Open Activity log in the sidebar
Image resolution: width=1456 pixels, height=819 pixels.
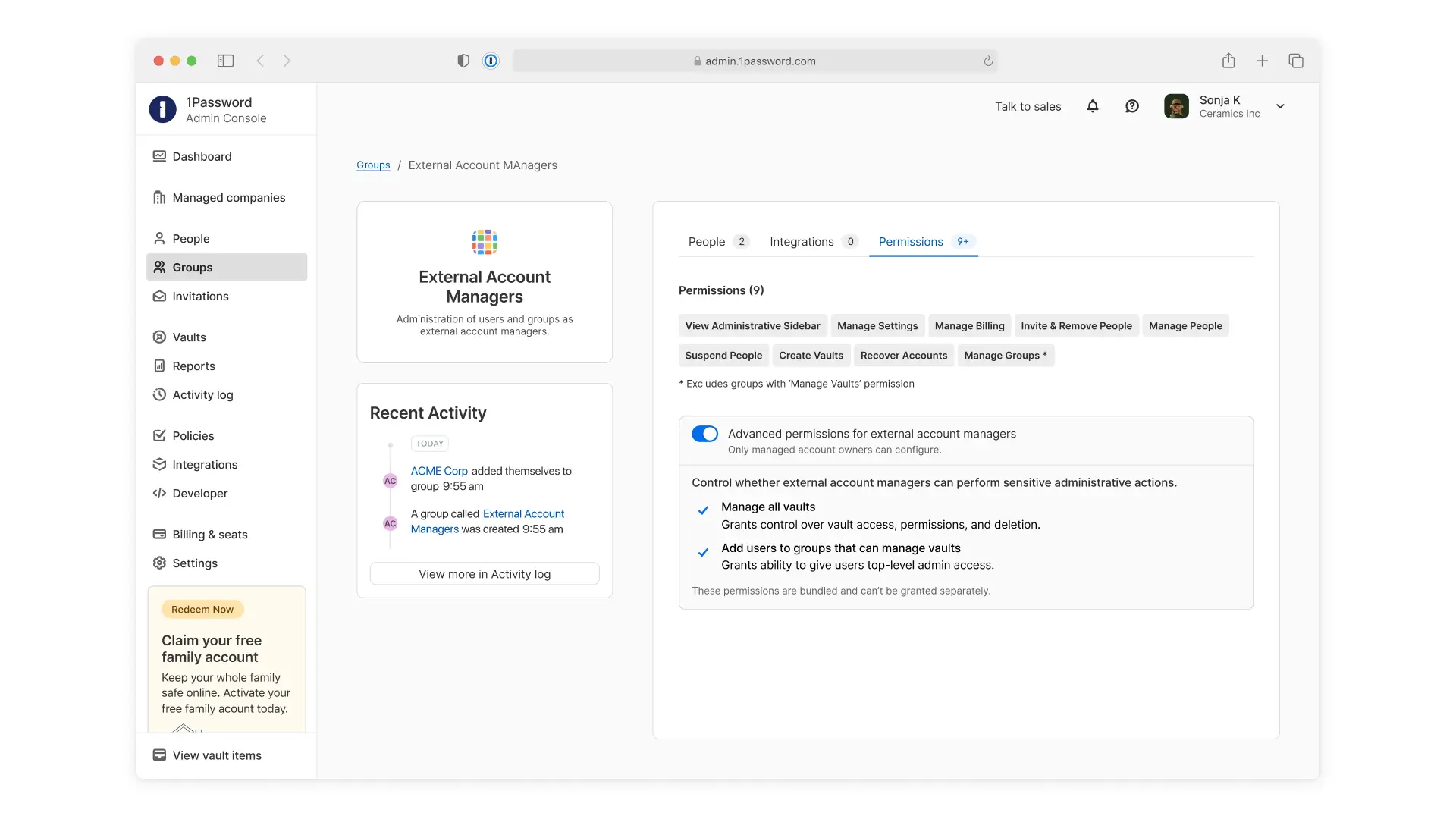pyautogui.click(x=227, y=394)
